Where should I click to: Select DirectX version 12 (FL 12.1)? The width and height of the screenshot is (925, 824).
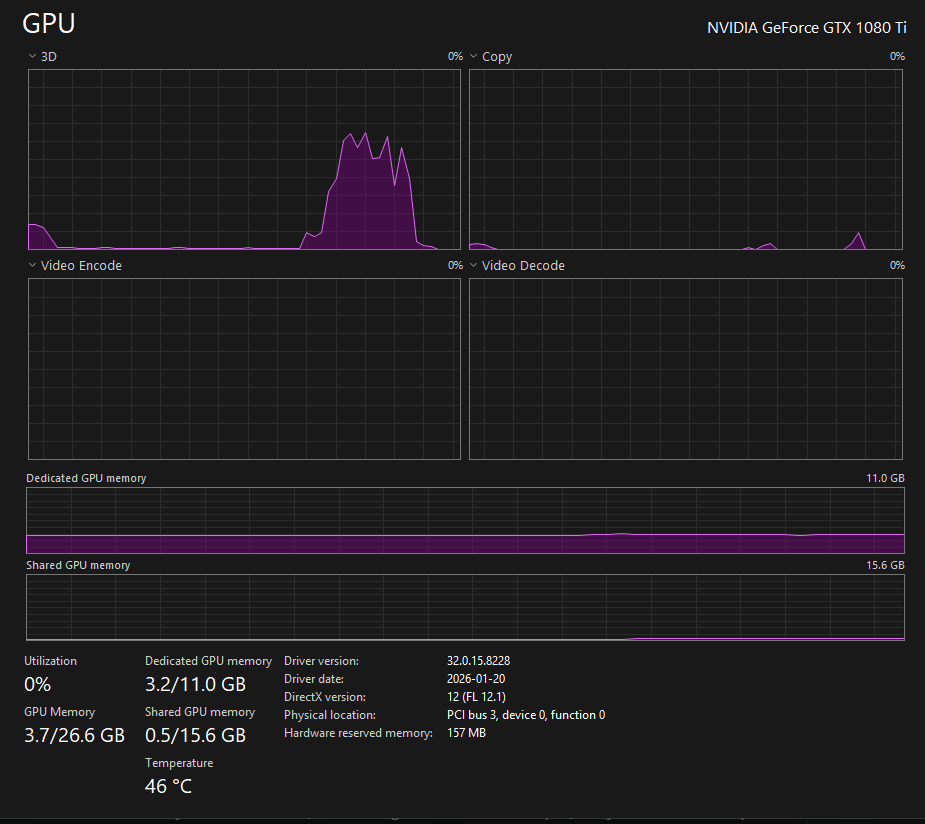coord(477,697)
